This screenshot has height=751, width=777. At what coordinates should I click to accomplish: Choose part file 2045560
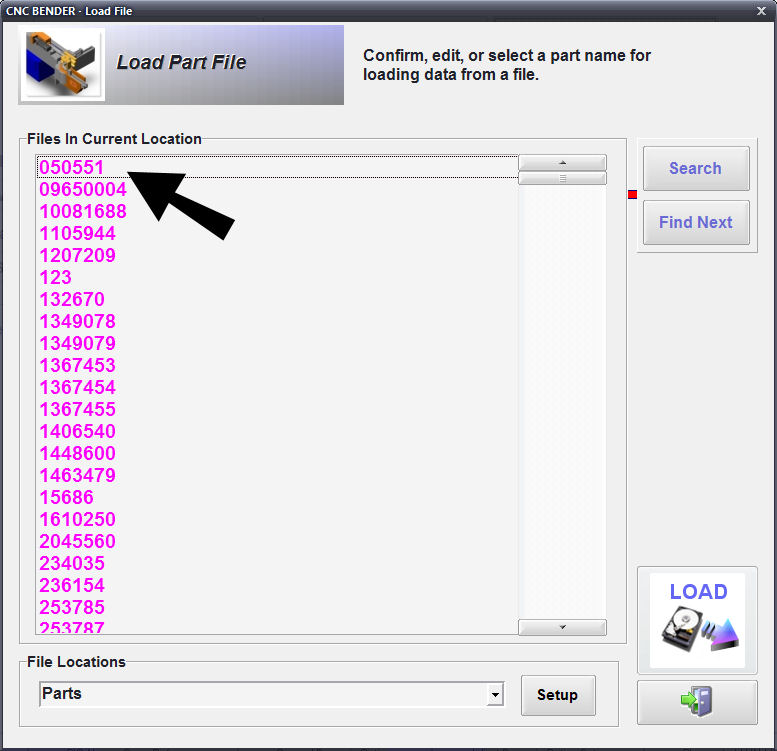pyautogui.click(x=77, y=541)
